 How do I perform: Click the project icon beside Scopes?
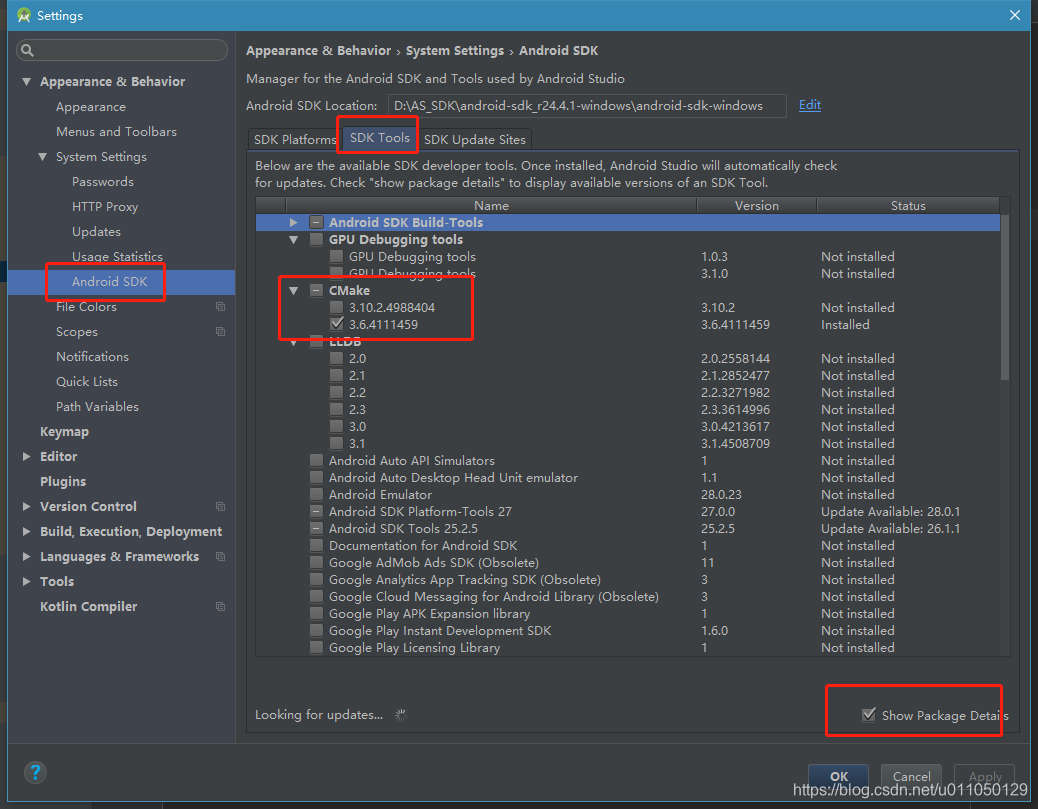click(219, 331)
